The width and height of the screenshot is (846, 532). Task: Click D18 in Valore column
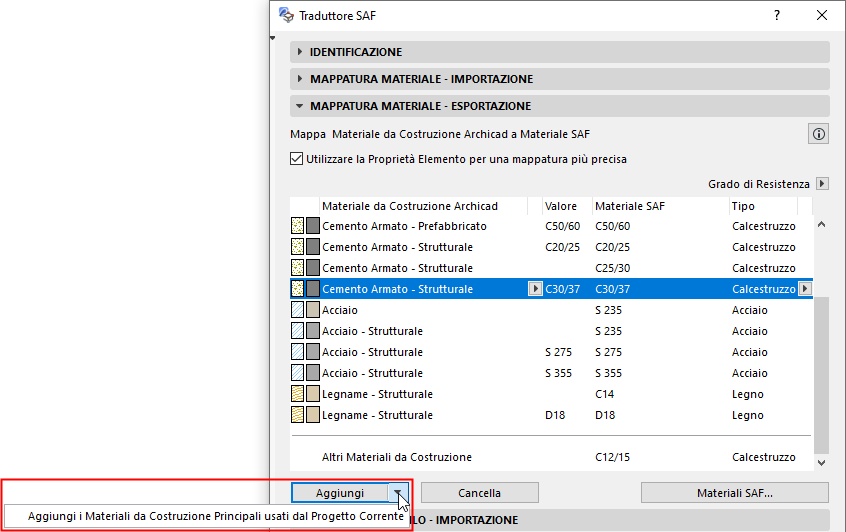click(x=555, y=415)
